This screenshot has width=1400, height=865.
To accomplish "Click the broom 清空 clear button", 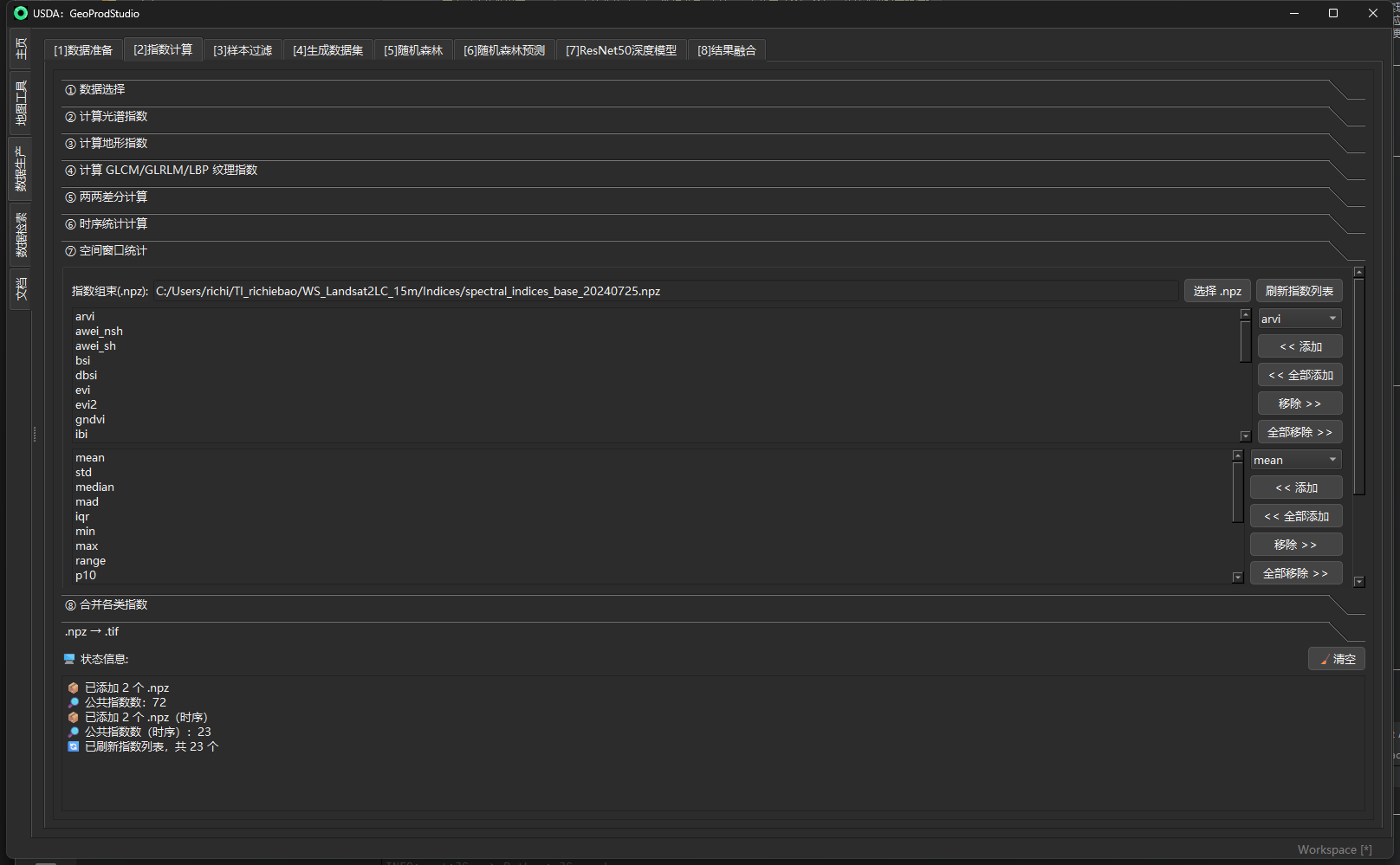I will [1336, 659].
